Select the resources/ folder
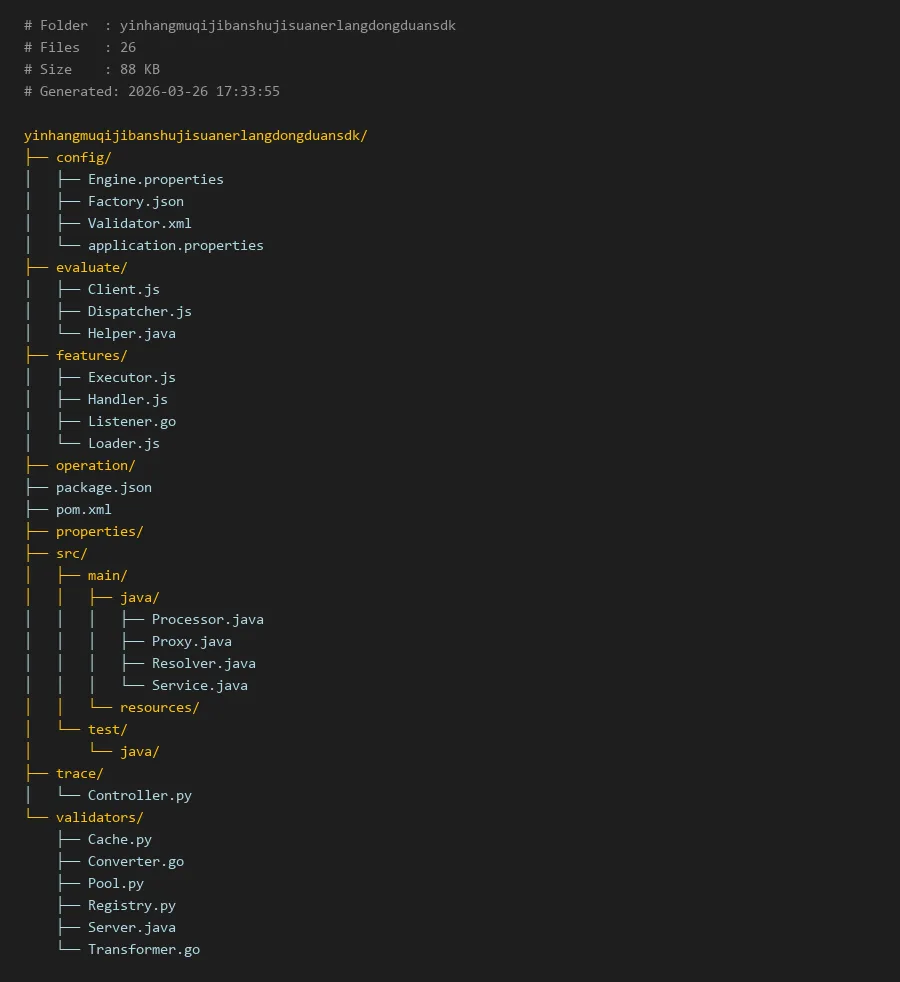The height and width of the screenshot is (982, 900). click(159, 707)
